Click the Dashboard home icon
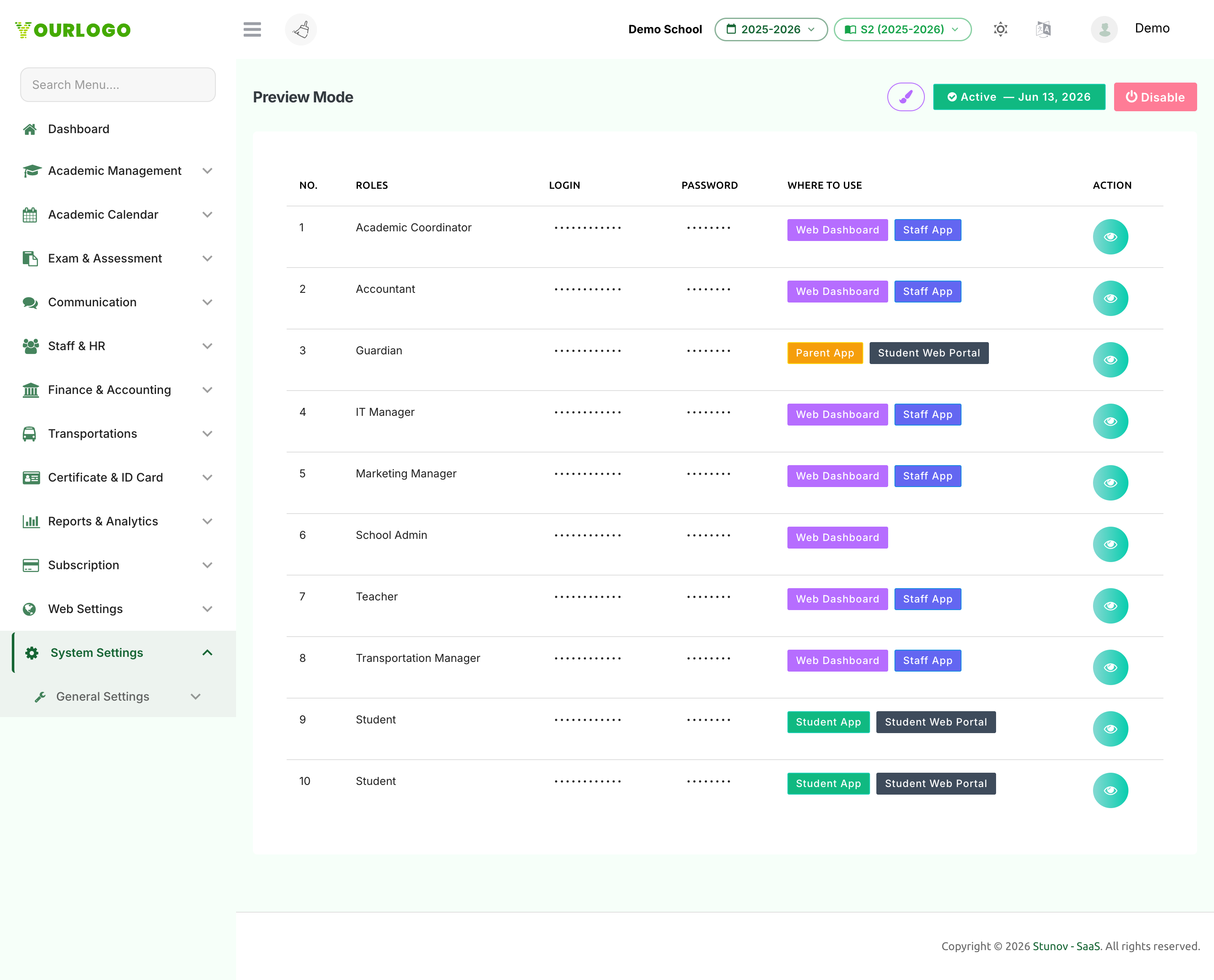 (30, 129)
